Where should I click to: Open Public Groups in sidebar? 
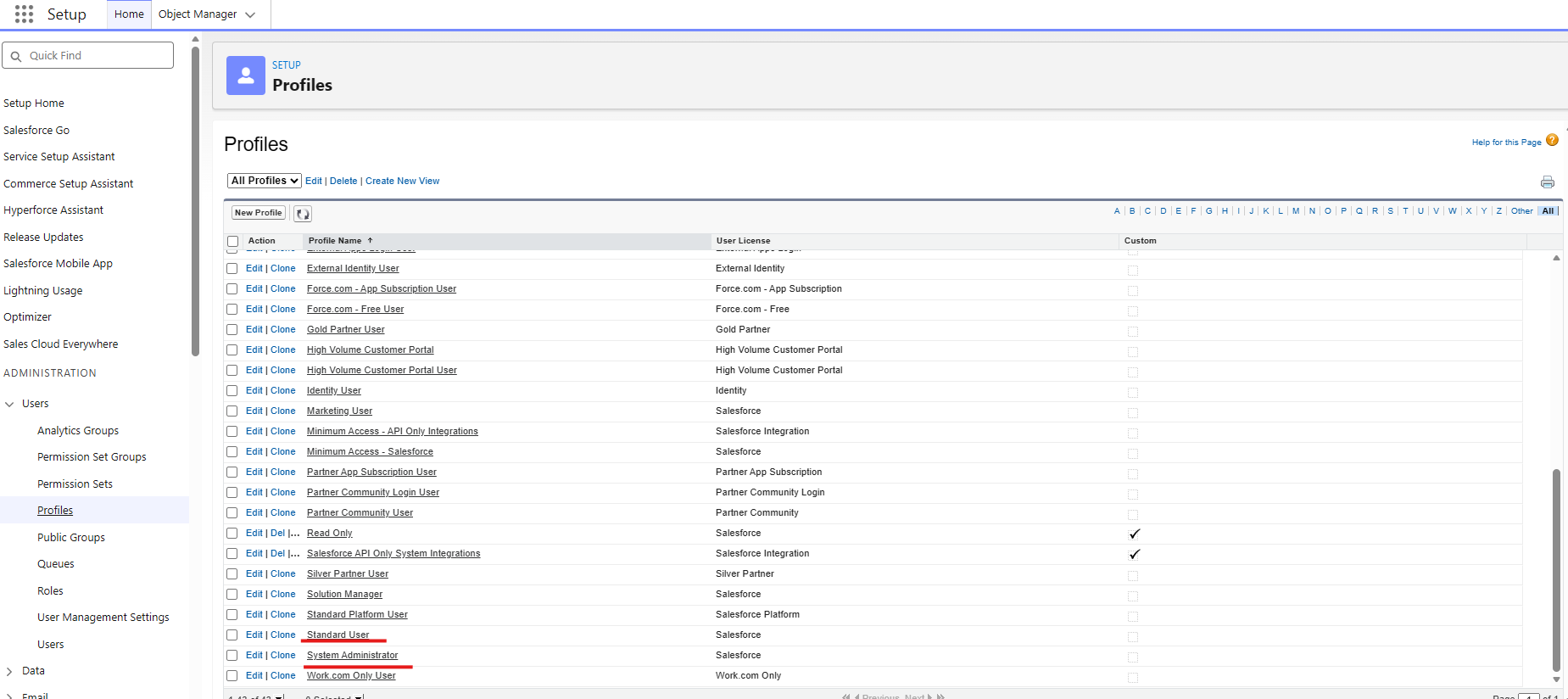(71, 538)
